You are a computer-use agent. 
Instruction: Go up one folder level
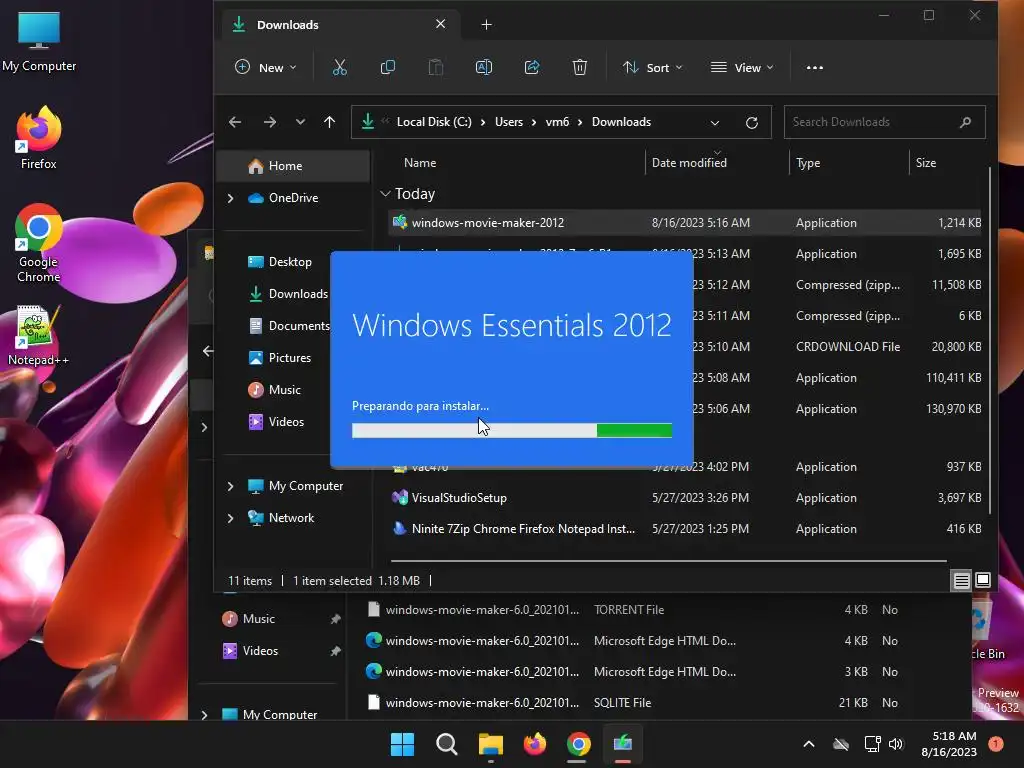[x=329, y=122]
